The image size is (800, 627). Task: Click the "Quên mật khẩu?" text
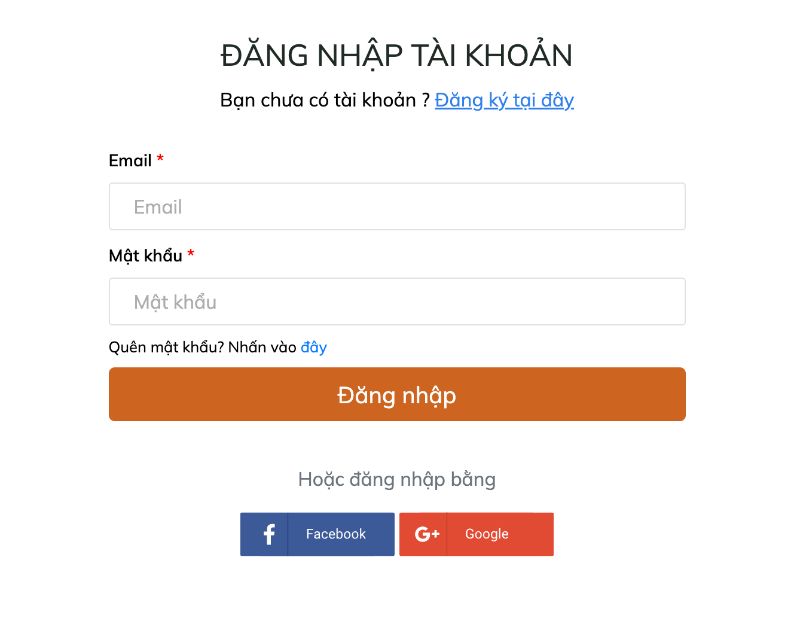pos(166,348)
